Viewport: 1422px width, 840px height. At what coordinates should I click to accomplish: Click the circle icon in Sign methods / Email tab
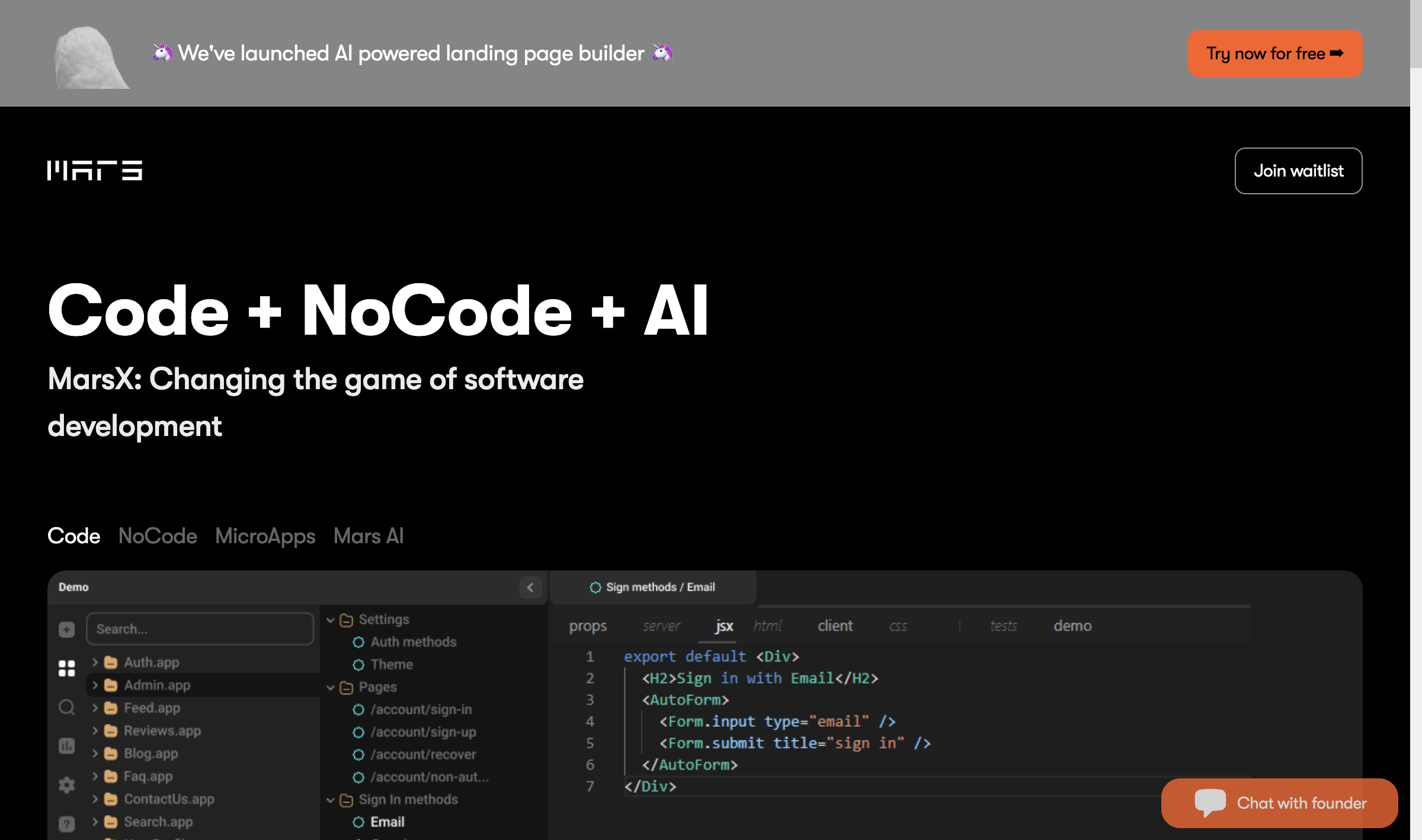click(x=595, y=587)
